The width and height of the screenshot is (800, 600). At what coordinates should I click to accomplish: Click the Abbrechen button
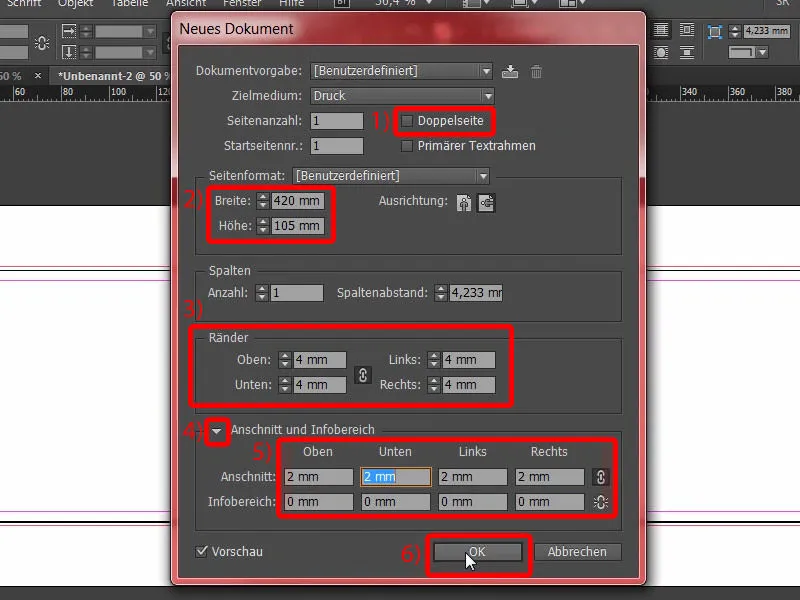pos(577,552)
